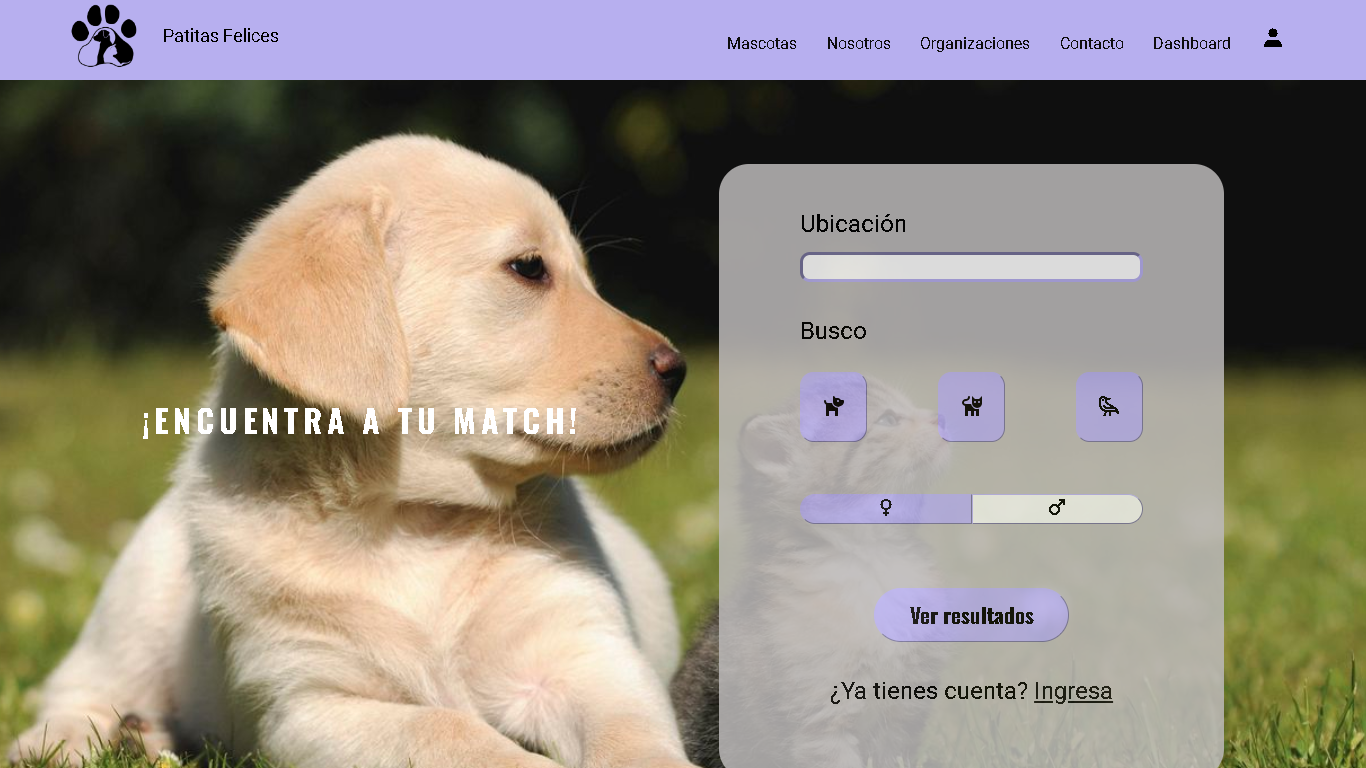Go to the Nosotros page
The image size is (1366, 768).
(x=858, y=43)
